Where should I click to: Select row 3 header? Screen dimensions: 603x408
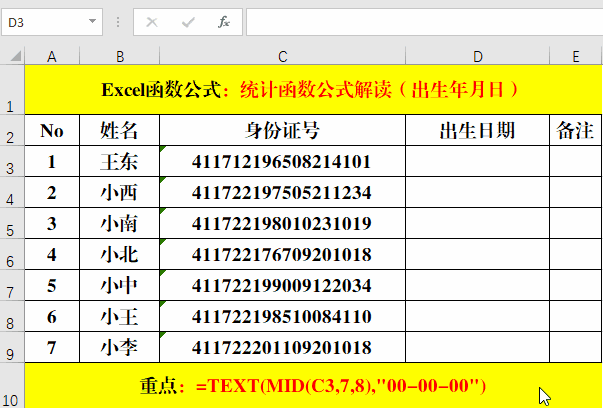click(12, 161)
